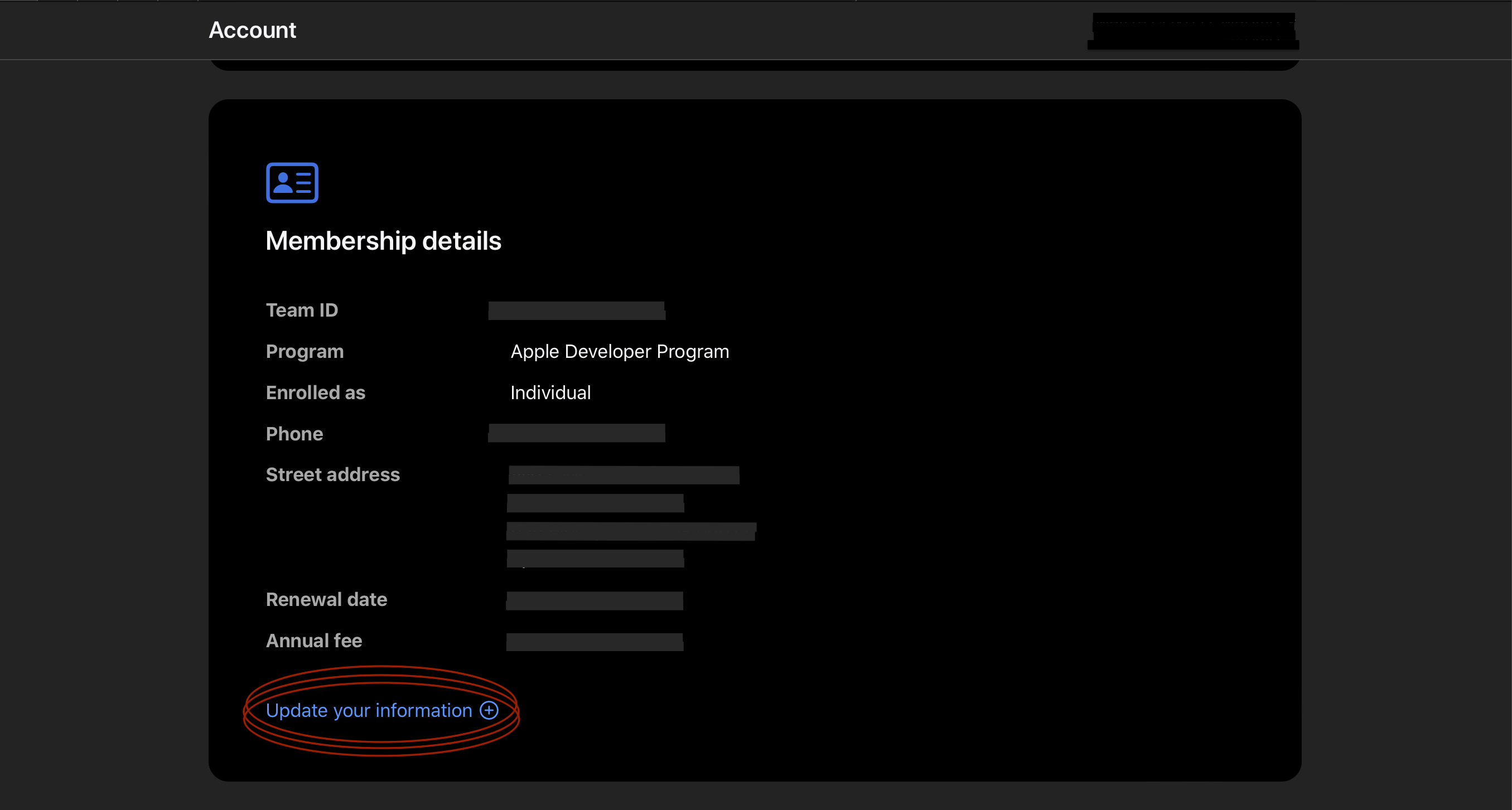Select the redacted Team ID value
1512x810 pixels.
tap(576, 311)
